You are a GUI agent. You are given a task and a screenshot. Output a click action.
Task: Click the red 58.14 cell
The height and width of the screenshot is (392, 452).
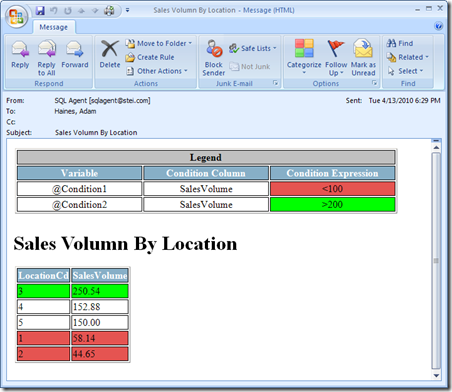pyautogui.click(x=100, y=338)
